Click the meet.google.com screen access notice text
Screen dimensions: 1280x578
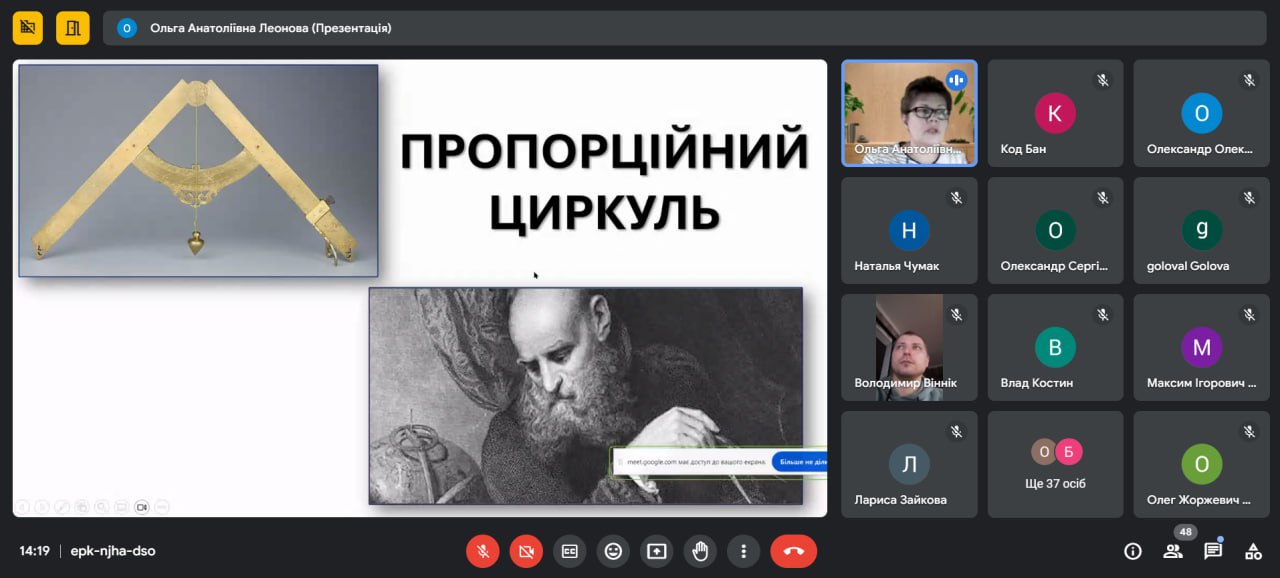coord(696,462)
